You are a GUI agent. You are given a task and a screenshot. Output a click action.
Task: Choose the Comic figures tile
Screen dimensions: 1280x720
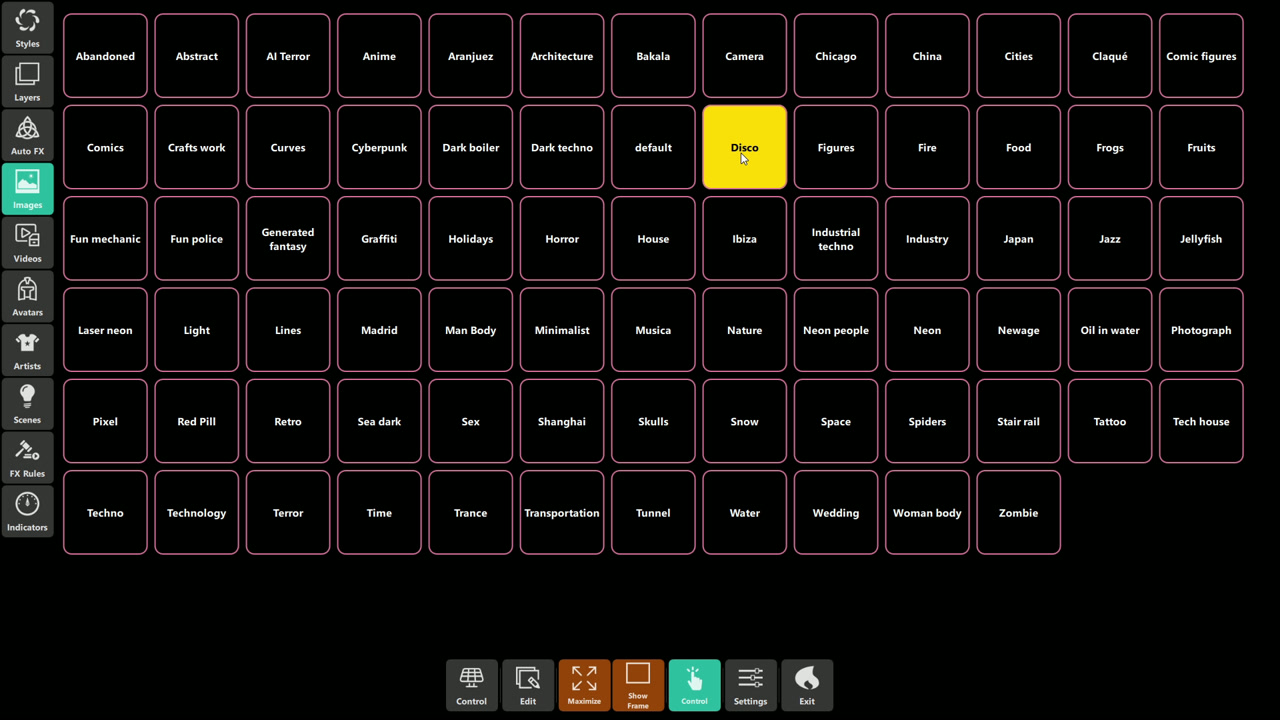pos(1201,56)
